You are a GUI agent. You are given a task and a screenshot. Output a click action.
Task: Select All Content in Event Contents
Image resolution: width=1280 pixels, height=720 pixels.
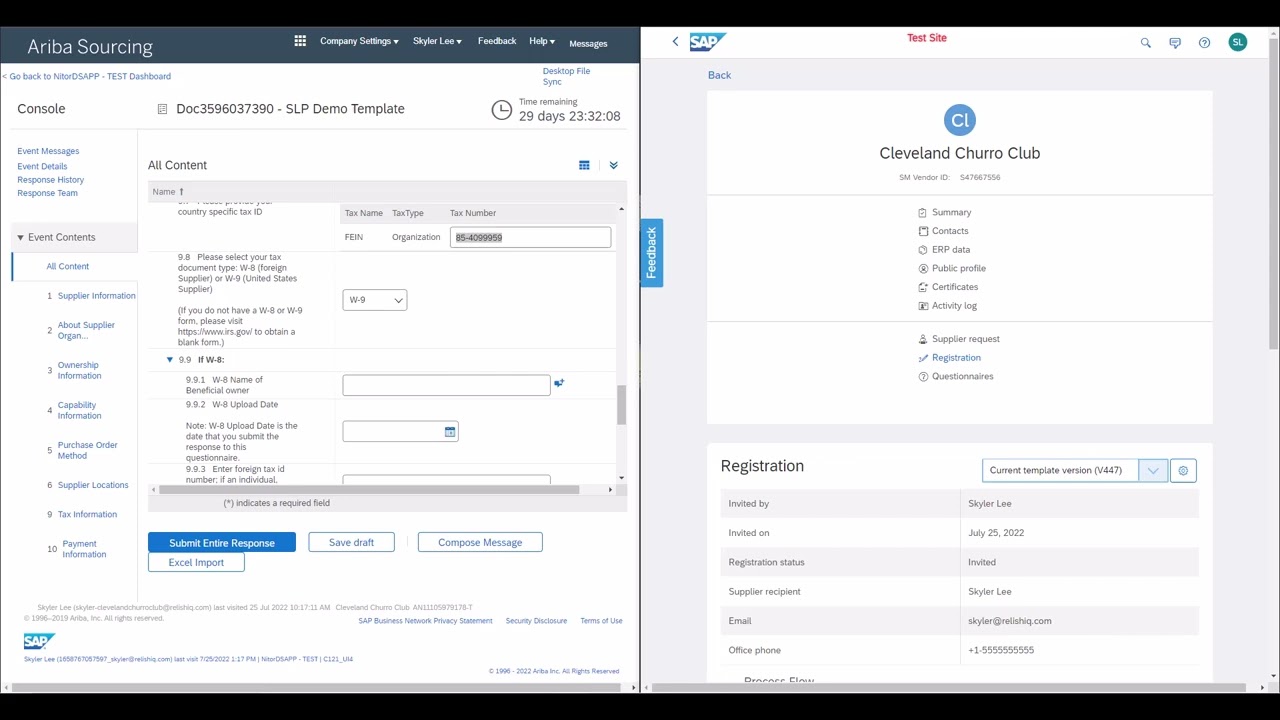pyautogui.click(x=68, y=266)
